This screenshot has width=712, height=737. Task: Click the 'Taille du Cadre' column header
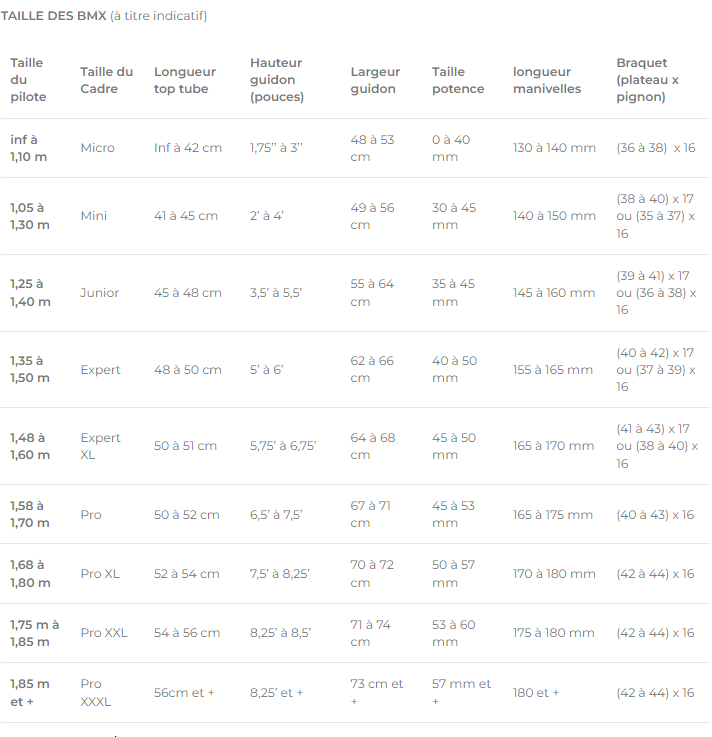pyautogui.click(x=106, y=80)
